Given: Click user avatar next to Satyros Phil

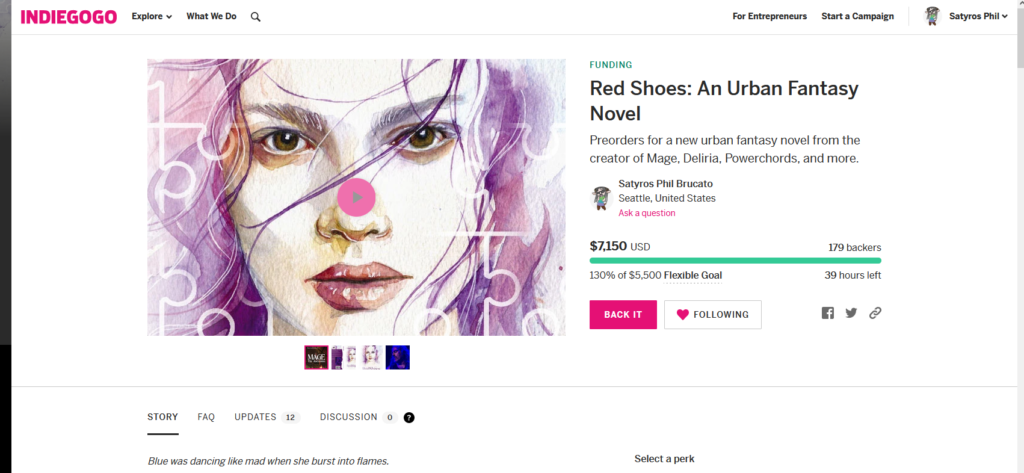Looking at the screenshot, I should pos(932,16).
